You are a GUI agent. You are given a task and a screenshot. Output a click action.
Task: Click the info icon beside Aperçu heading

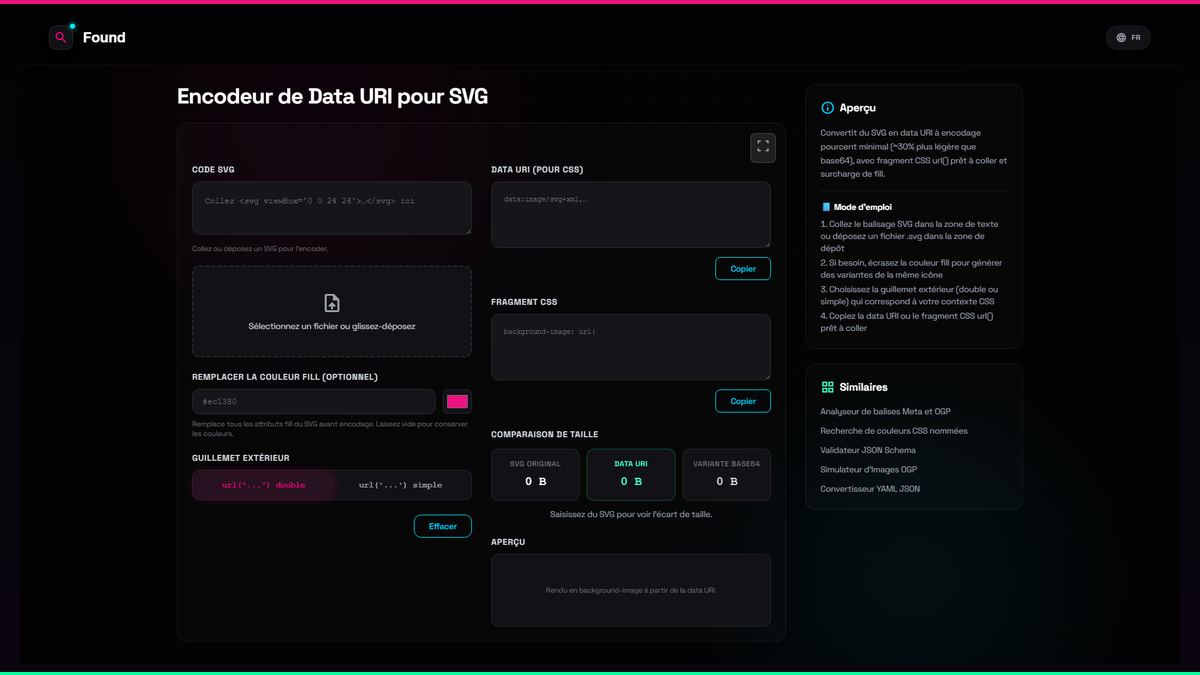[x=827, y=108]
